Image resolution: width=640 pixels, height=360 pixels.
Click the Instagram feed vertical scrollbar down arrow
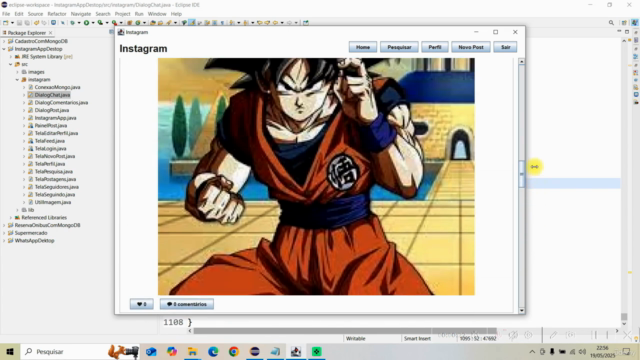click(521, 311)
